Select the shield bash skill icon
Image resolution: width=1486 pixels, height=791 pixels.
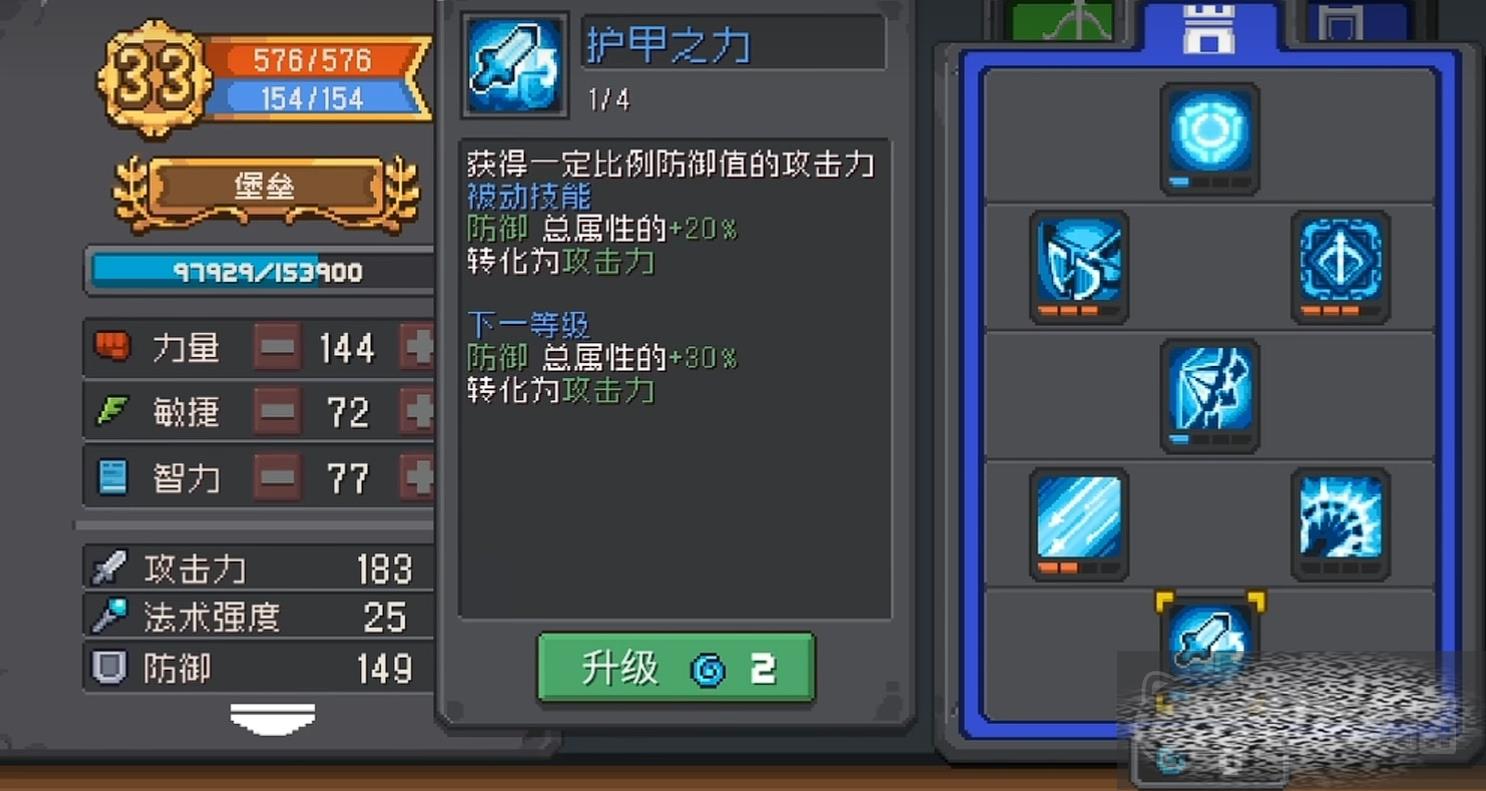[1079, 267]
